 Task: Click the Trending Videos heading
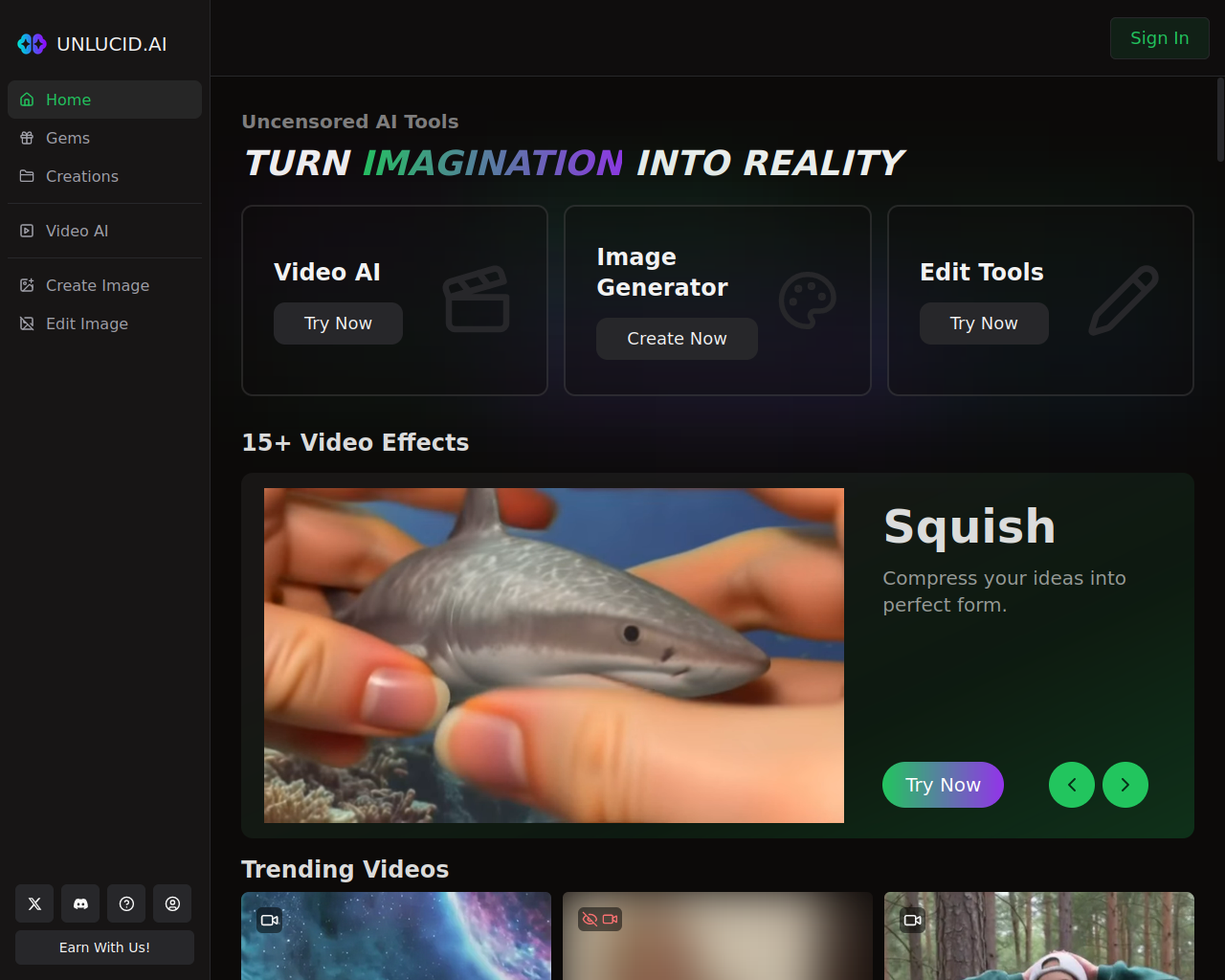(345, 869)
